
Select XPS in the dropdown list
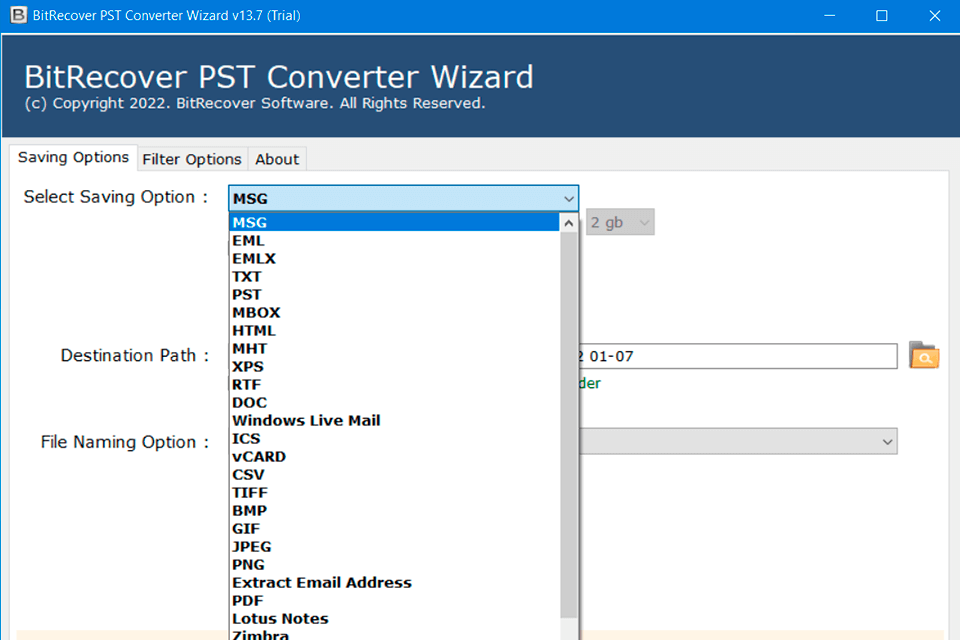point(394,367)
